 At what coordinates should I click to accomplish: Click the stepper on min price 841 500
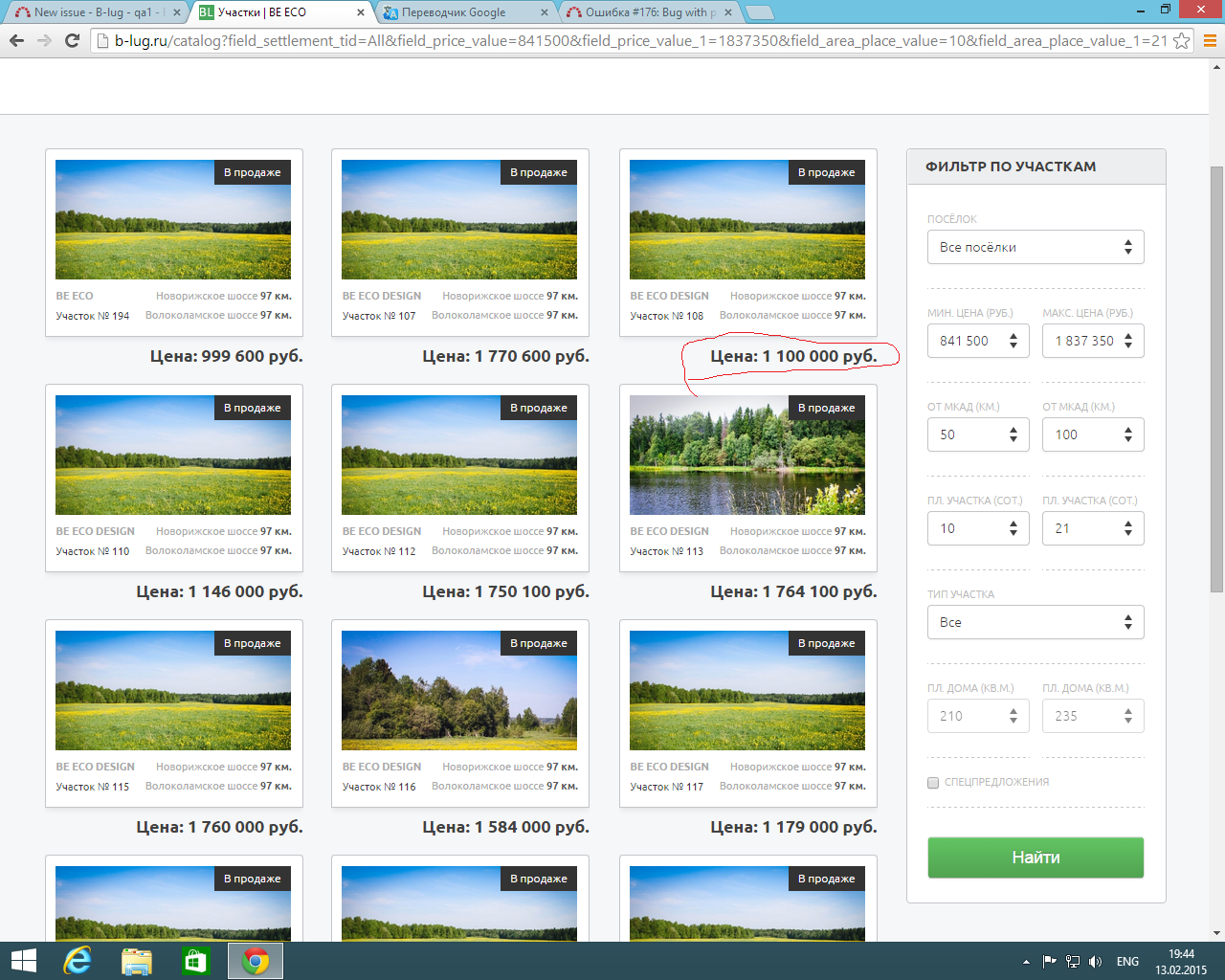[x=1013, y=341]
